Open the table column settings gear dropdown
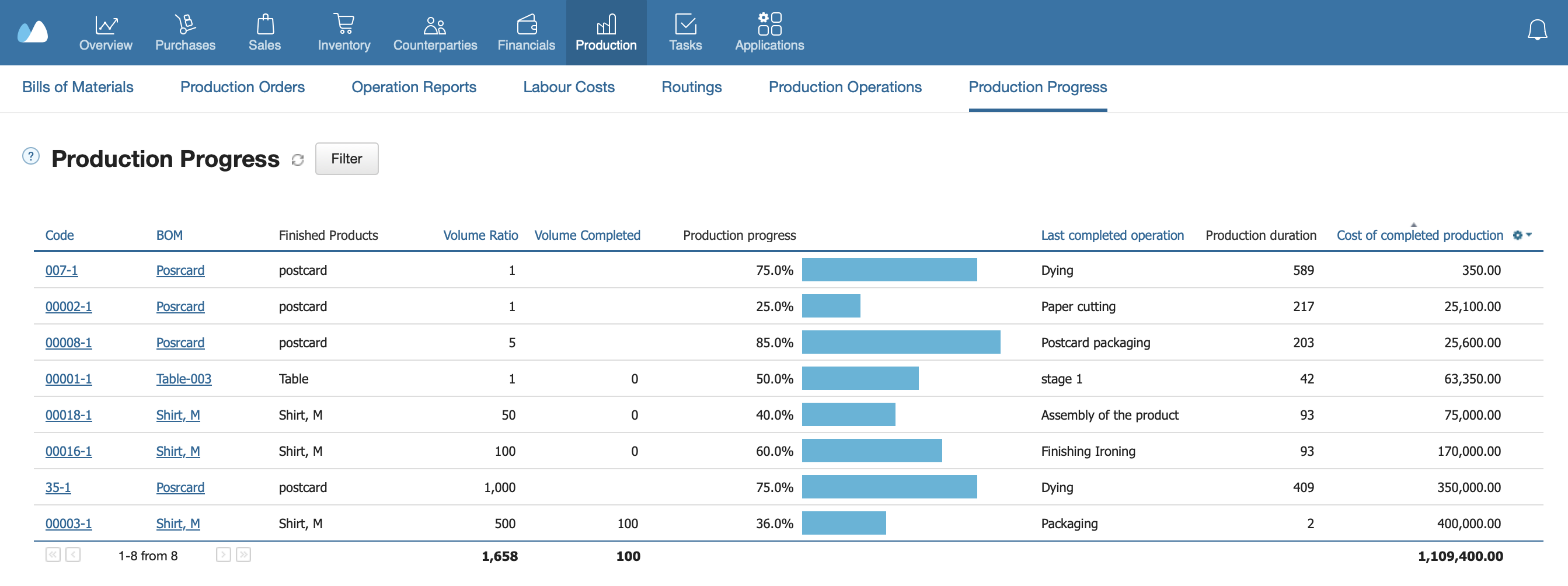 (x=1521, y=235)
